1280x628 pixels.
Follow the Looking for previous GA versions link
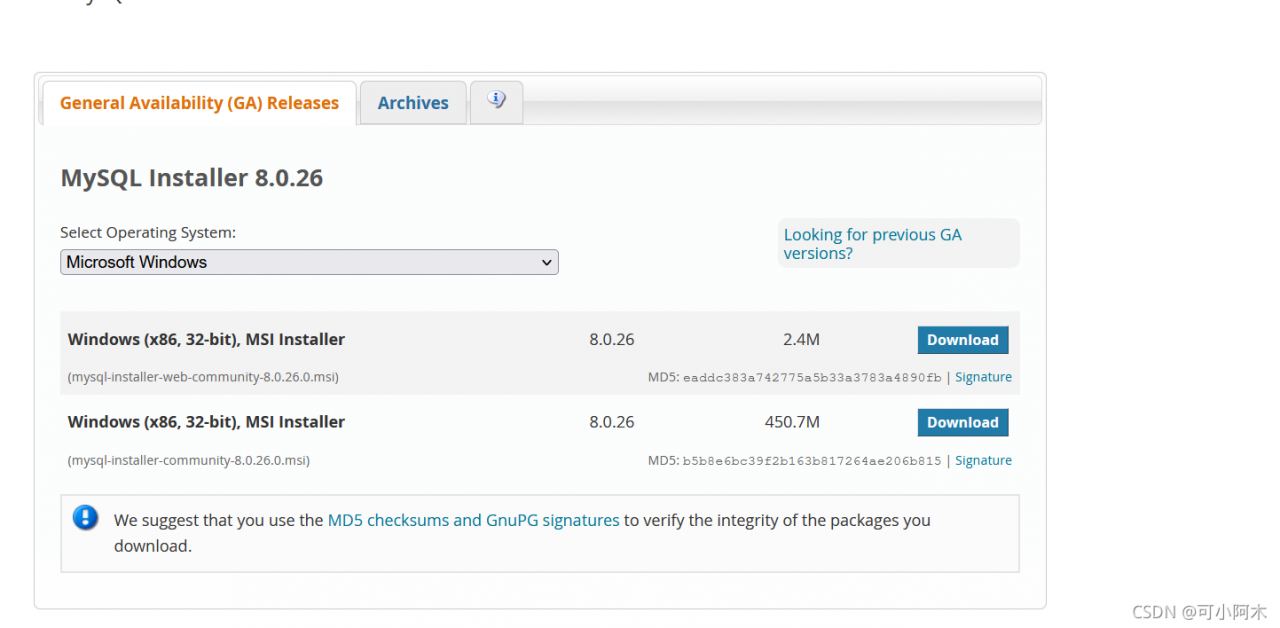[x=872, y=244]
